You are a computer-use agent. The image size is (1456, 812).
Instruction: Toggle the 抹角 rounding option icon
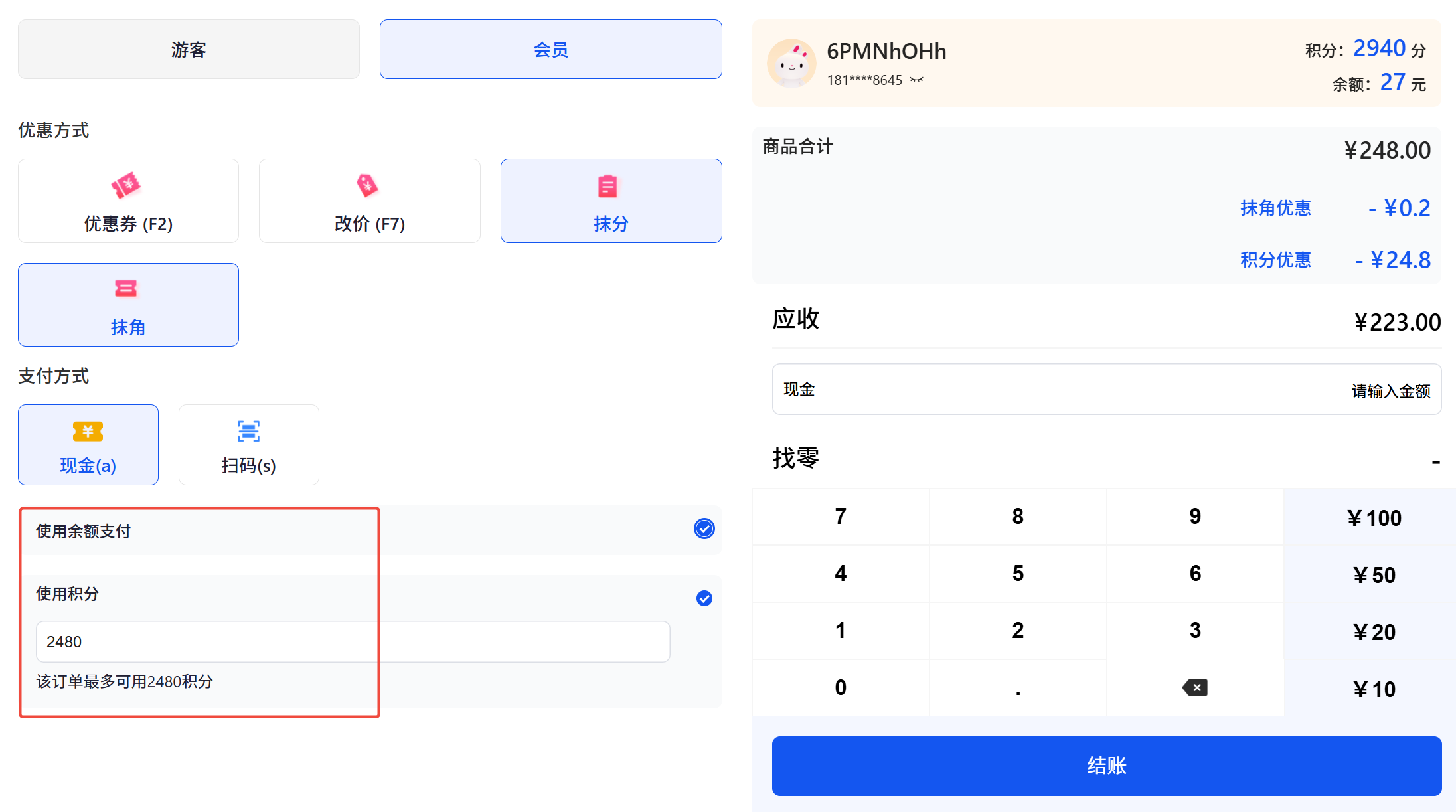[x=125, y=289]
